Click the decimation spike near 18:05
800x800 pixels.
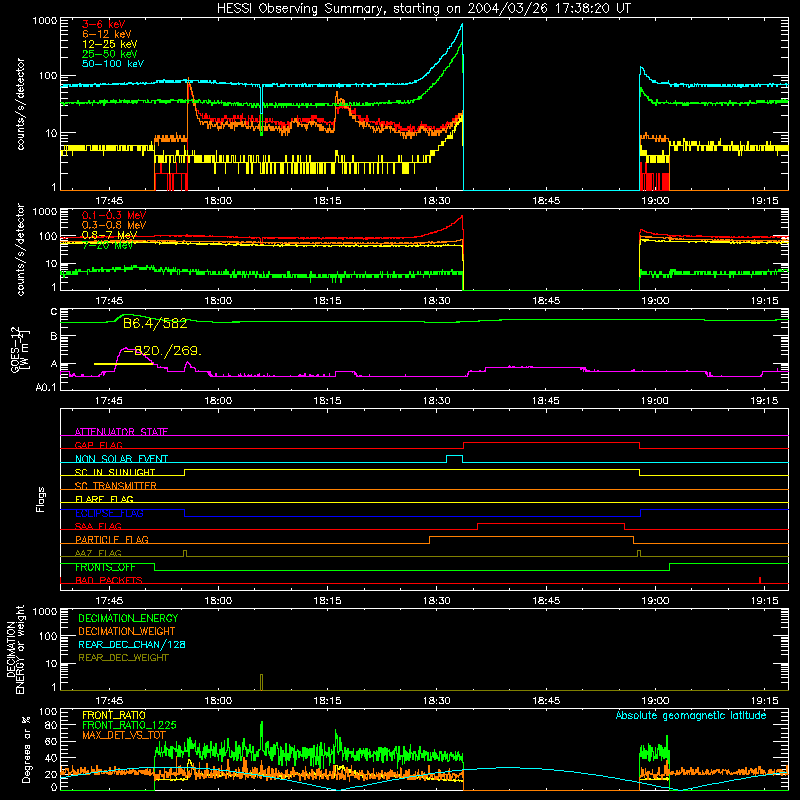[261, 682]
